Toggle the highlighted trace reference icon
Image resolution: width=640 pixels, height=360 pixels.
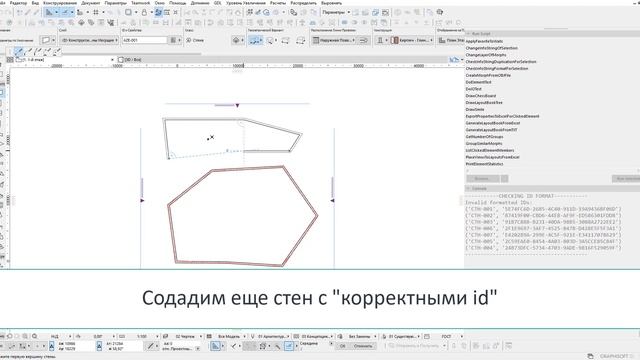(158, 12)
